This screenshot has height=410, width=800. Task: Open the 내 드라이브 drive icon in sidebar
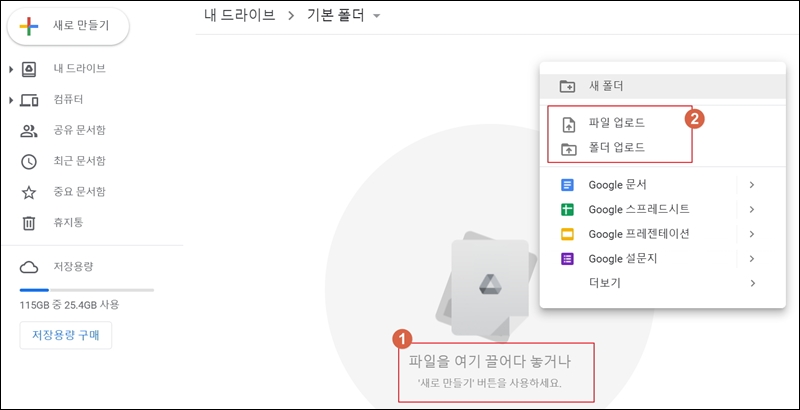coord(29,69)
